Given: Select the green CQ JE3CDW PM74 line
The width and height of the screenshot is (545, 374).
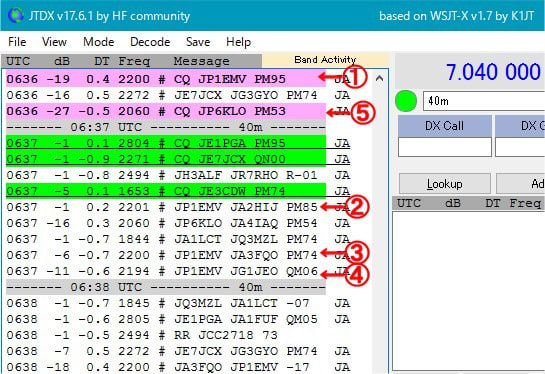Looking at the screenshot, I should pos(166,191).
